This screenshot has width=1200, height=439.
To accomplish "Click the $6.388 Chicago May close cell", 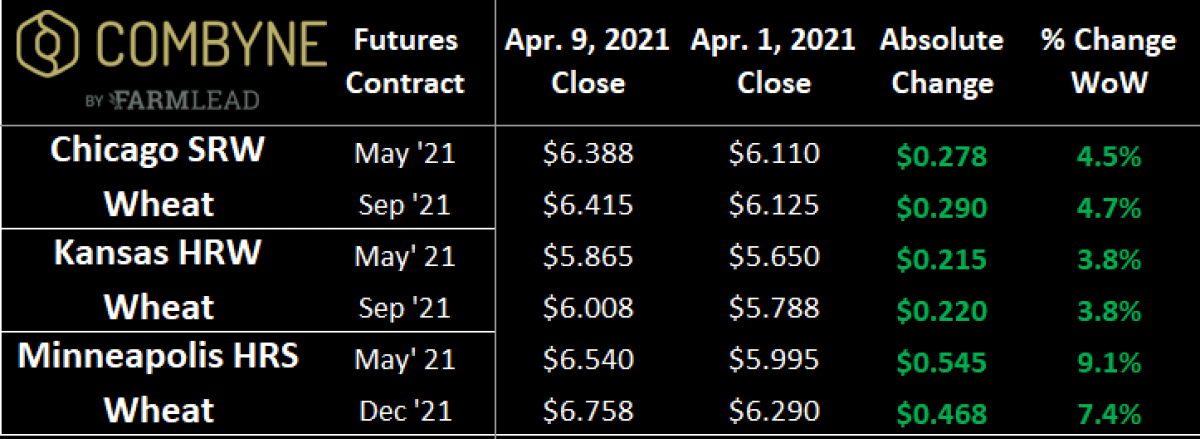I will pos(588,155).
